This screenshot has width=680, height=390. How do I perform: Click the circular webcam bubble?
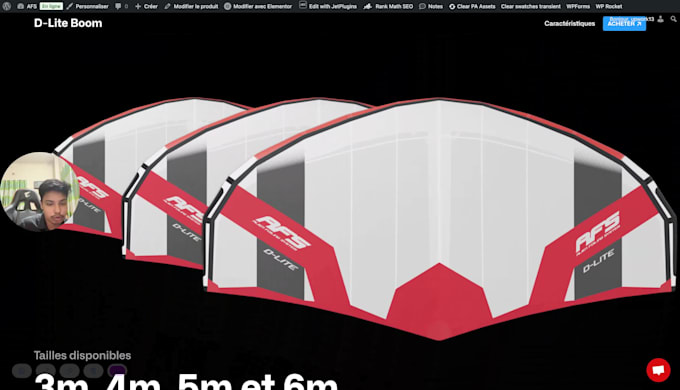coord(40,191)
